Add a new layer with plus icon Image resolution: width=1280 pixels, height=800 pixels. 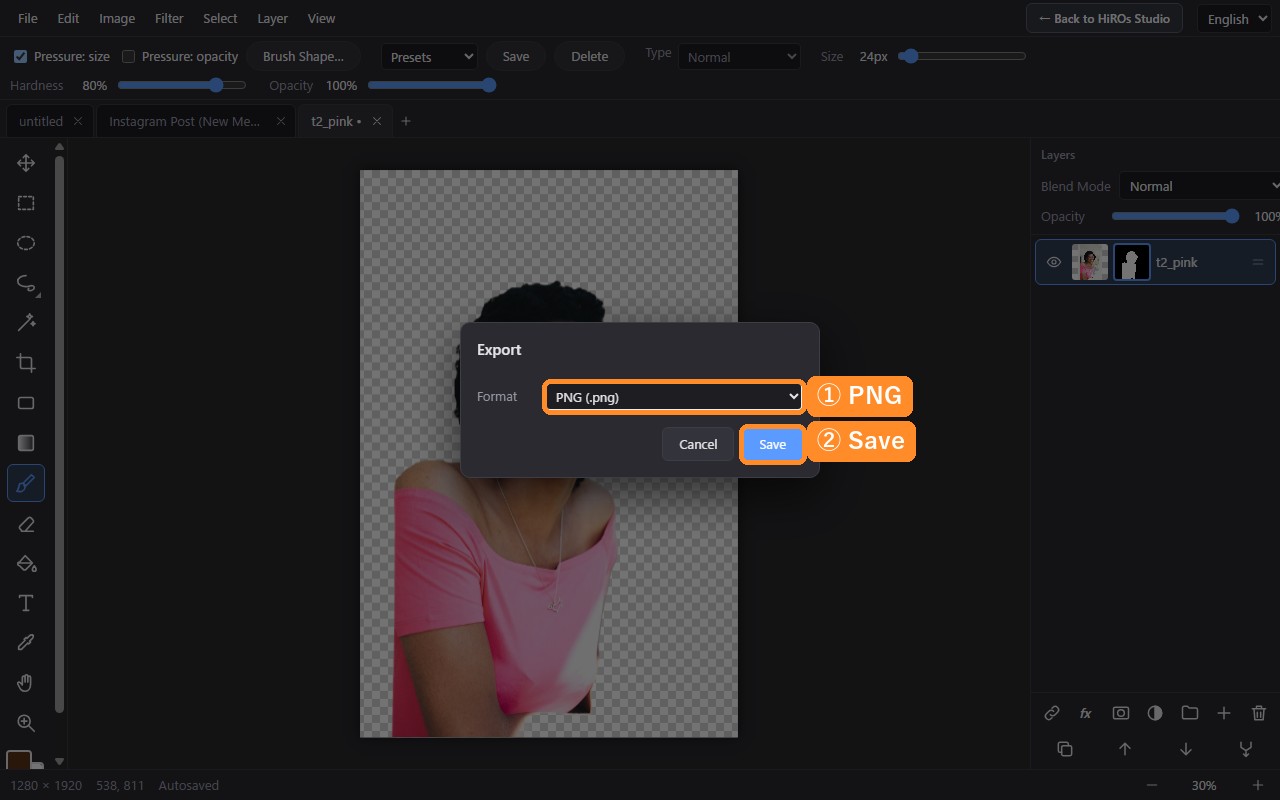pyautogui.click(x=1224, y=713)
